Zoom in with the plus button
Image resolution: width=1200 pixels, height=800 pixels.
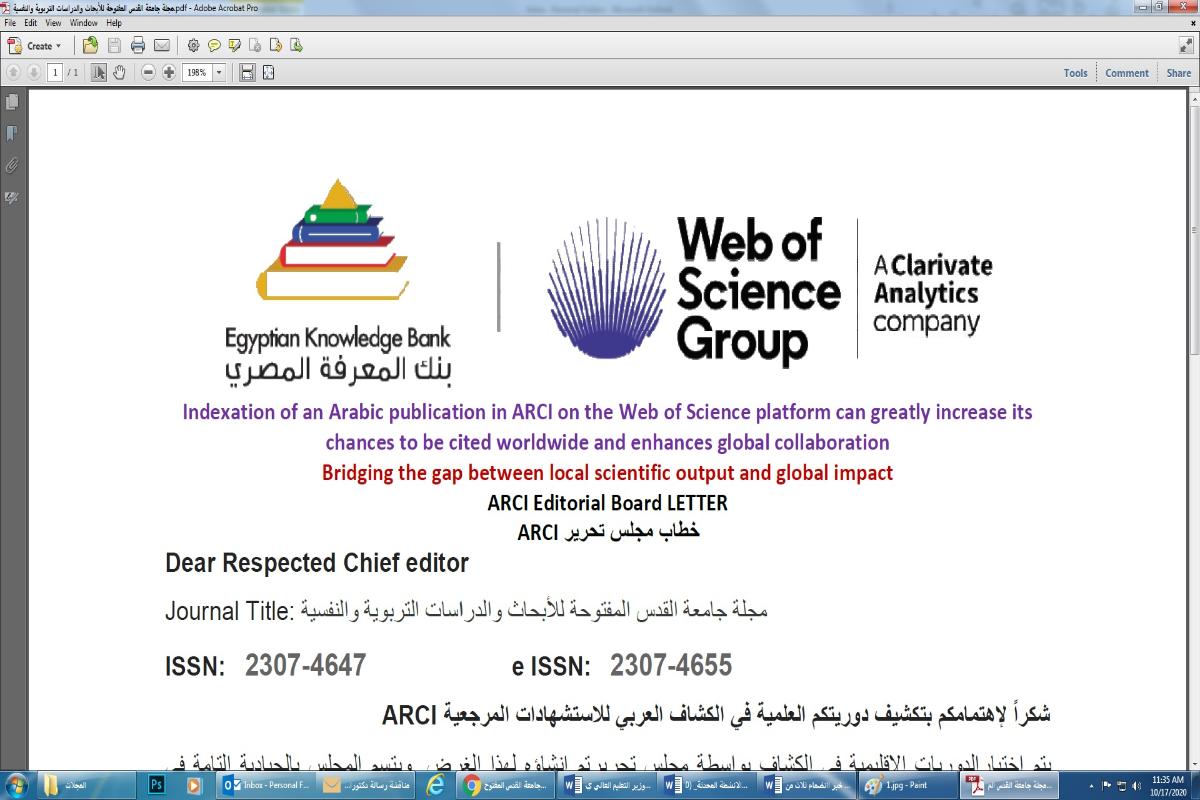(169, 73)
